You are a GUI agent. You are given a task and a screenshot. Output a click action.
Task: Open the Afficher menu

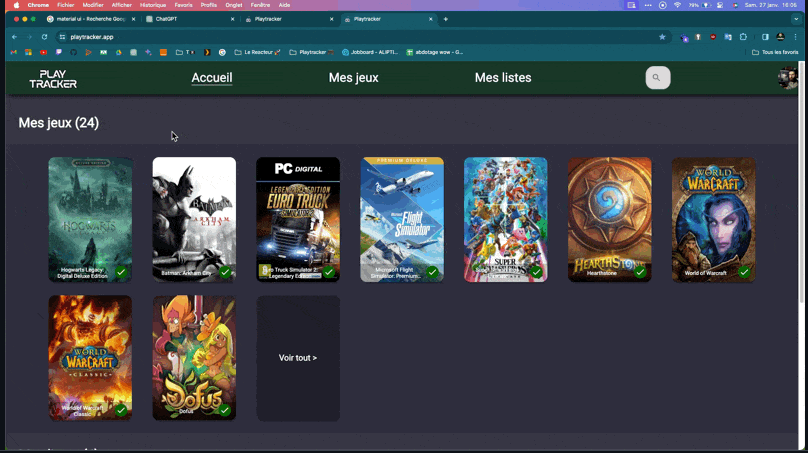coord(122,5)
